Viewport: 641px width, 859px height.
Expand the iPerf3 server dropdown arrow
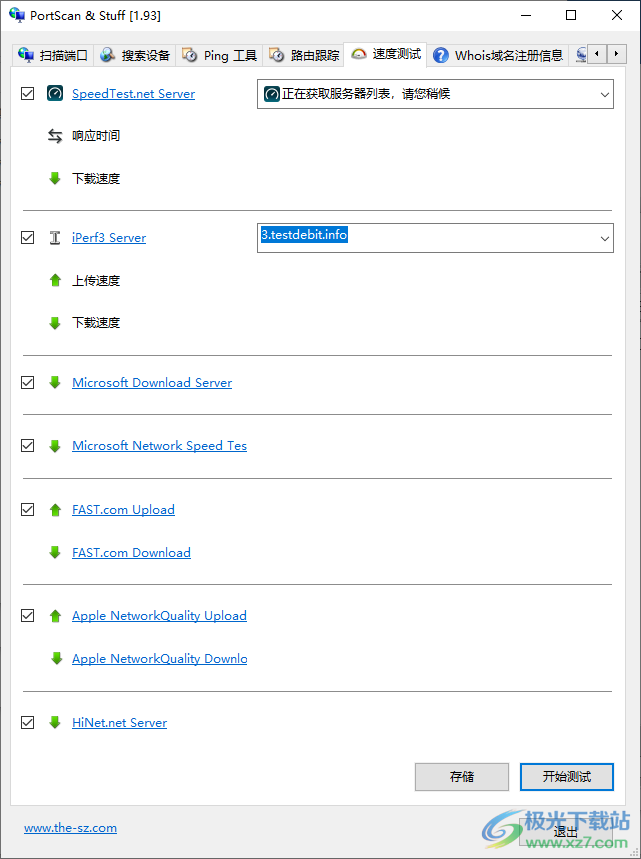604,239
